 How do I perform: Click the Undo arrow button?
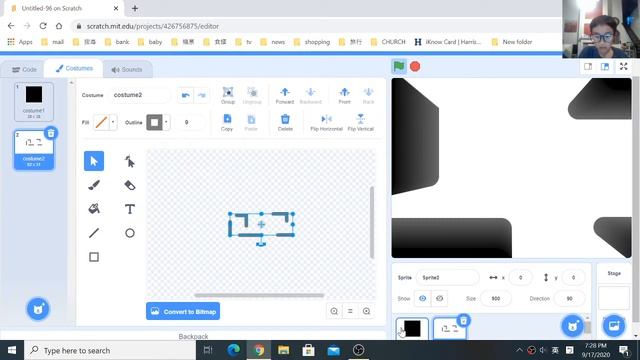click(x=186, y=95)
